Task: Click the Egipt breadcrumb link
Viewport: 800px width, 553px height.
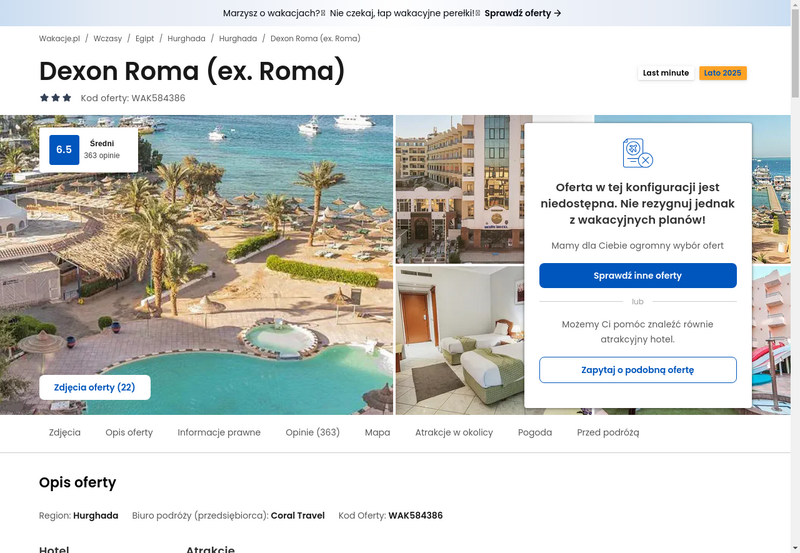Action: [144, 38]
